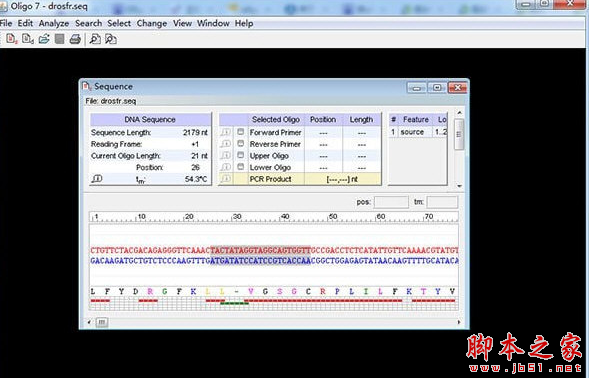Open the Window menu

point(213,23)
